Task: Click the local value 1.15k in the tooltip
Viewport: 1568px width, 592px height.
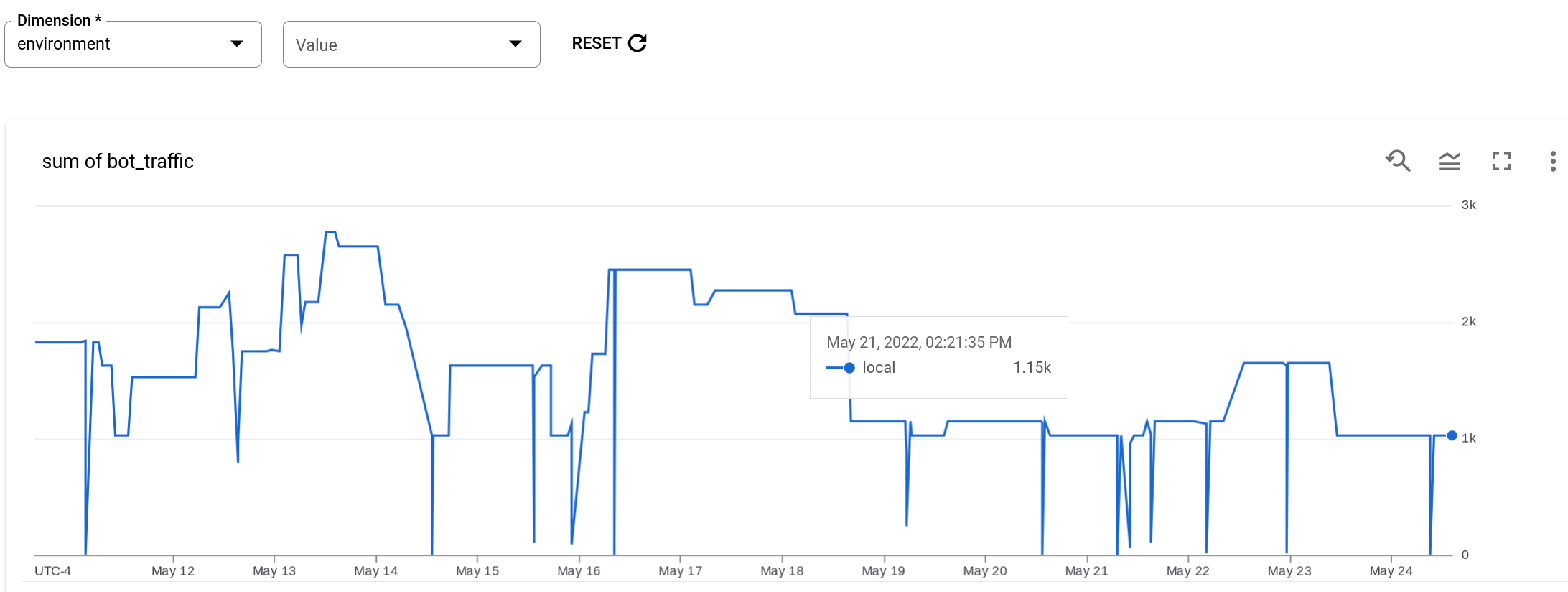Action: pos(1032,367)
